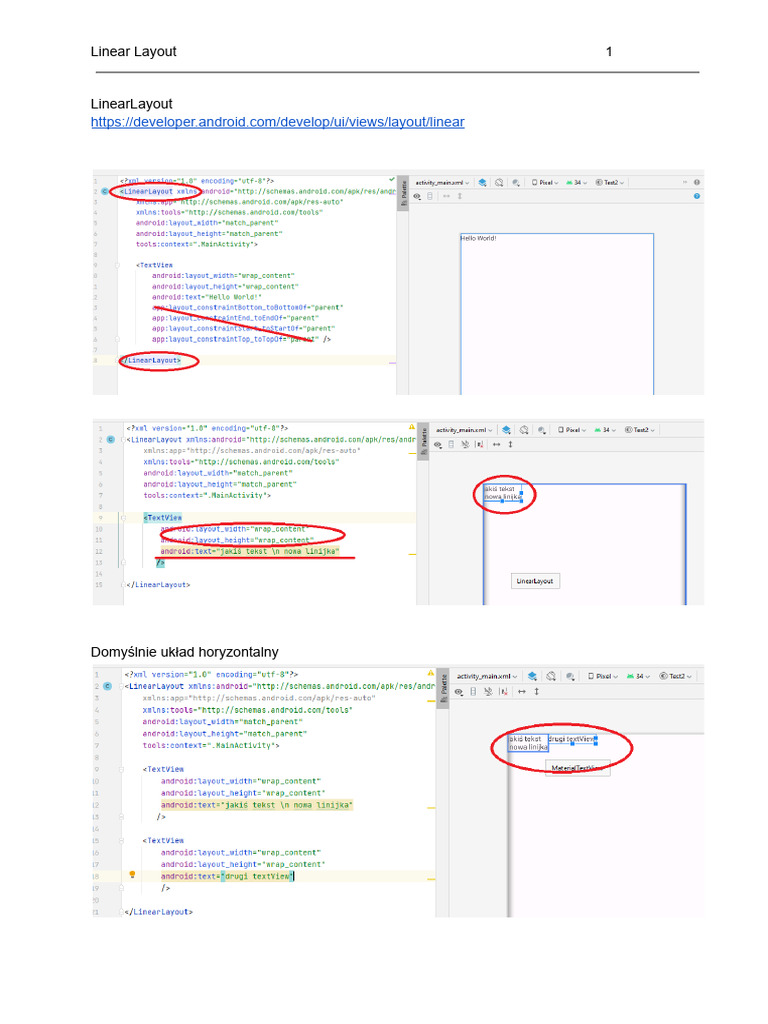Image resolution: width=768 pixels, height=1024 pixels.
Task: Click vertical expand arrow icon in first screenshot
Action: [x=460, y=196]
